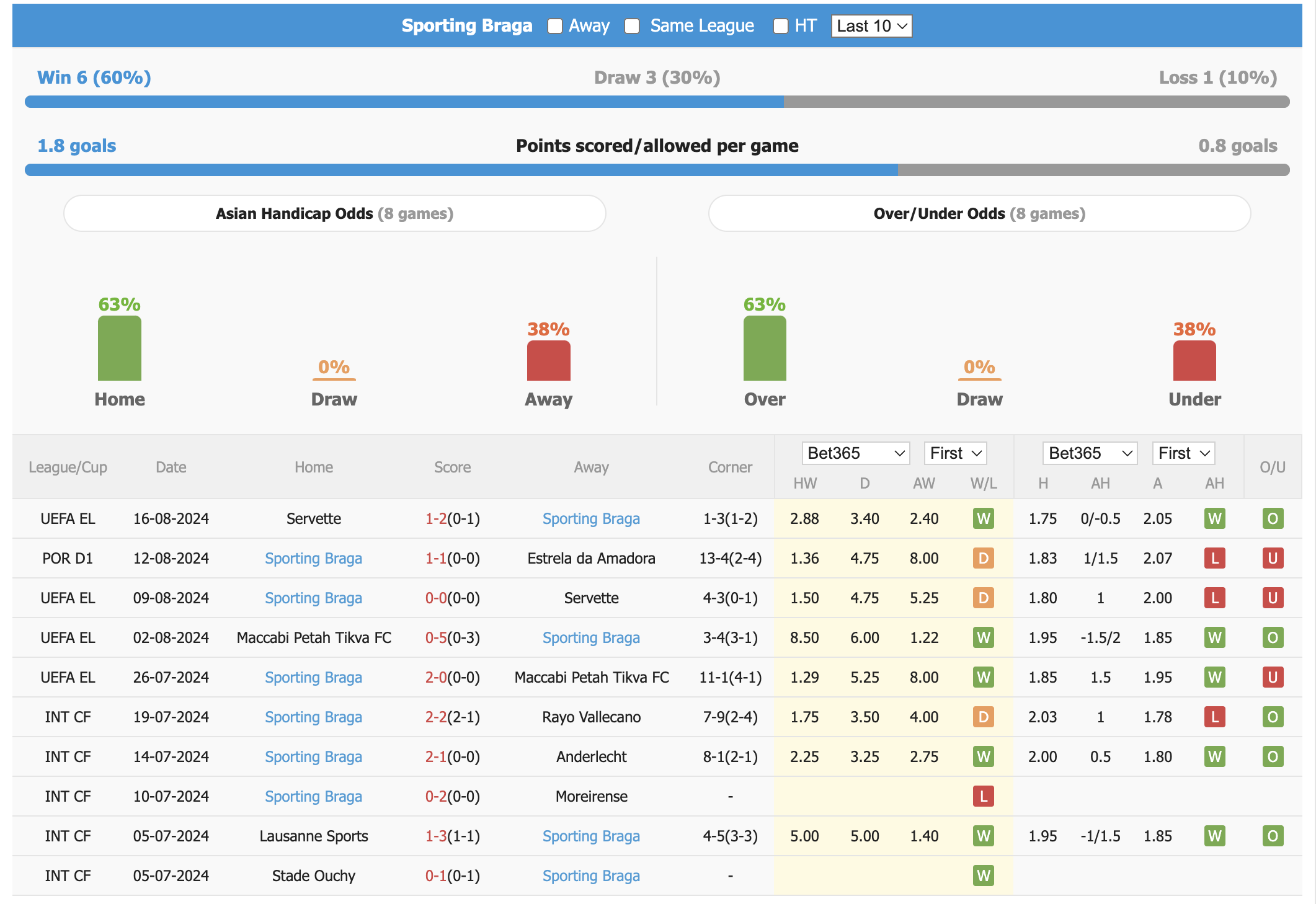Click the W/L W badge in 26-07-2024 row
Image resolution: width=1316 pixels, height=904 pixels.
pyautogui.click(x=984, y=677)
